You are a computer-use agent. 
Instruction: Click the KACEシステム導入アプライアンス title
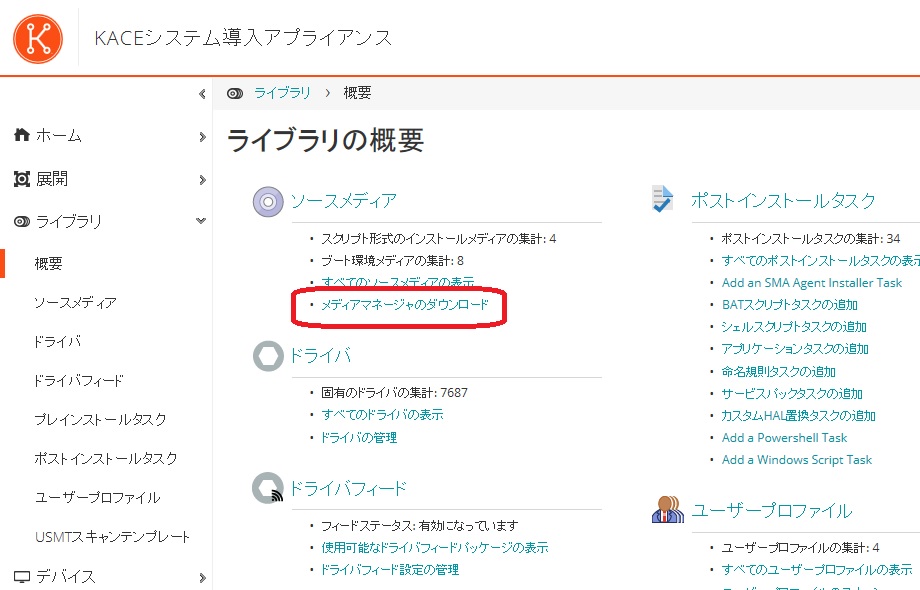click(243, 38)
